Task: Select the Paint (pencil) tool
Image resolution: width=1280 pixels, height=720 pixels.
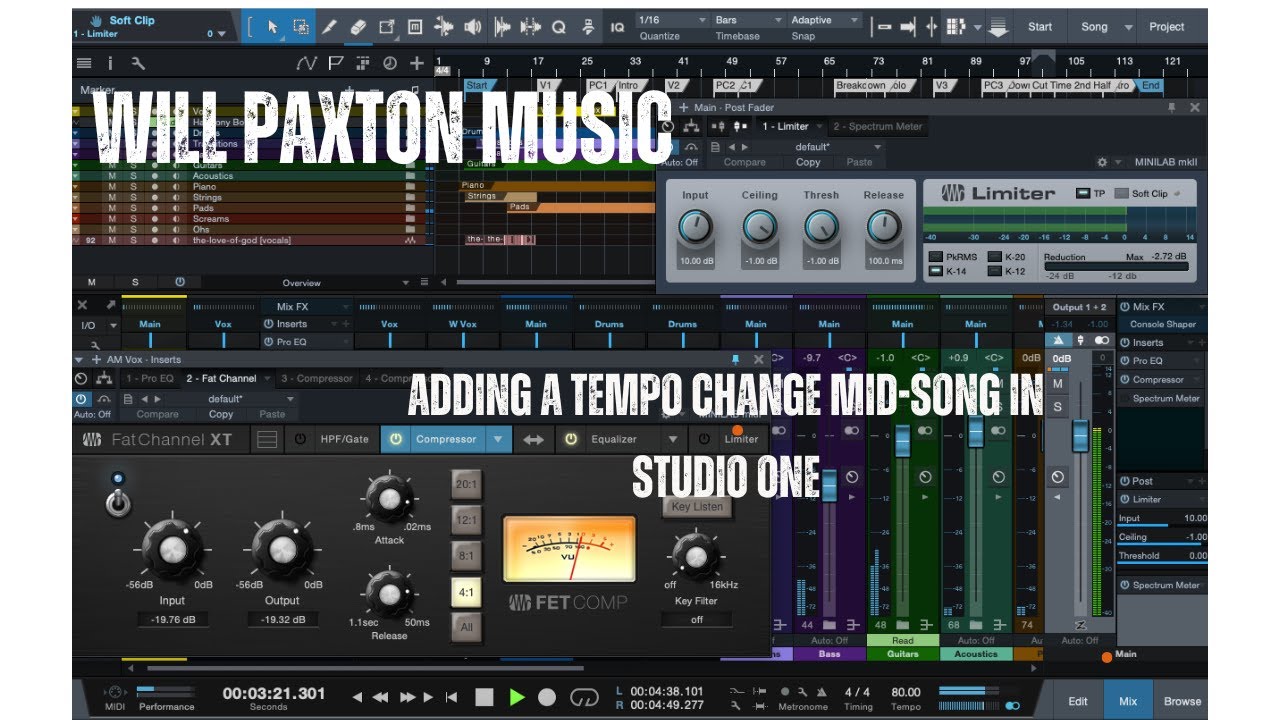Action: pos(329,27)
